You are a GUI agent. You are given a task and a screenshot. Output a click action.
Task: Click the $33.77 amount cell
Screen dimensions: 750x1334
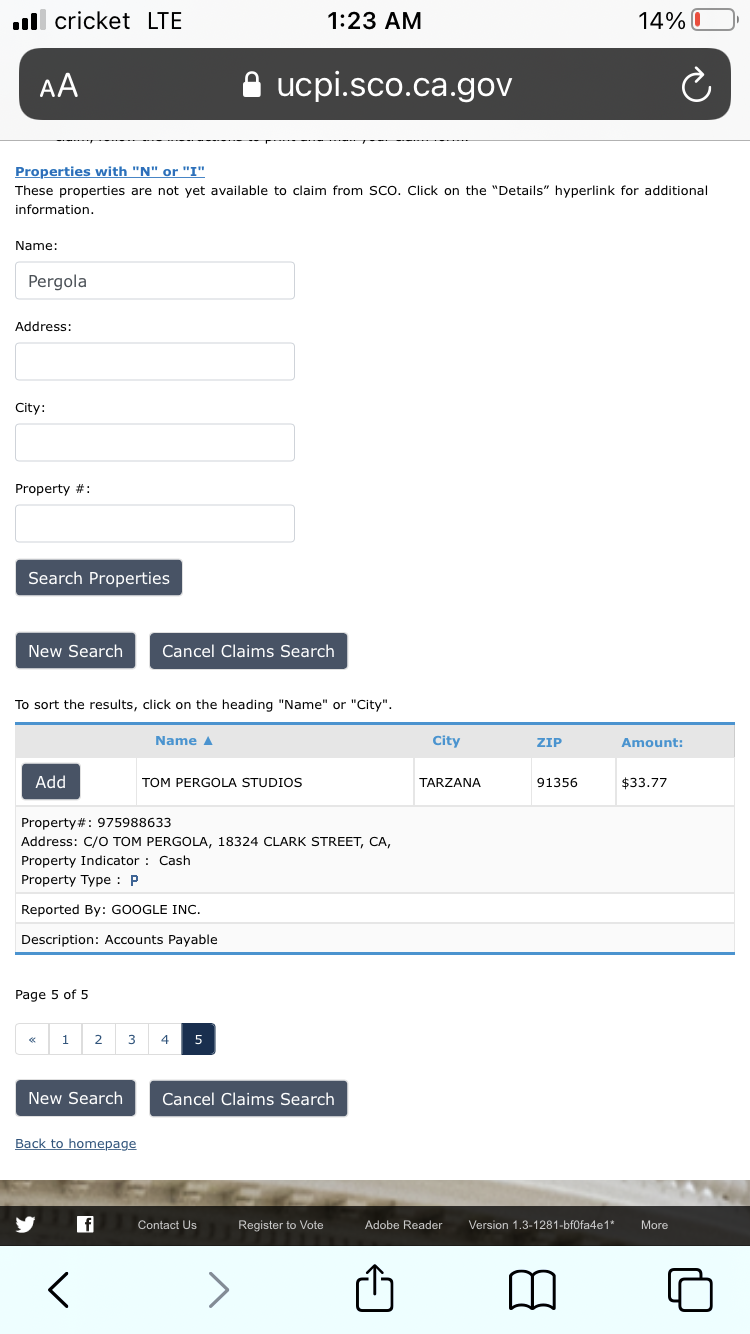[x=675, y=782]
